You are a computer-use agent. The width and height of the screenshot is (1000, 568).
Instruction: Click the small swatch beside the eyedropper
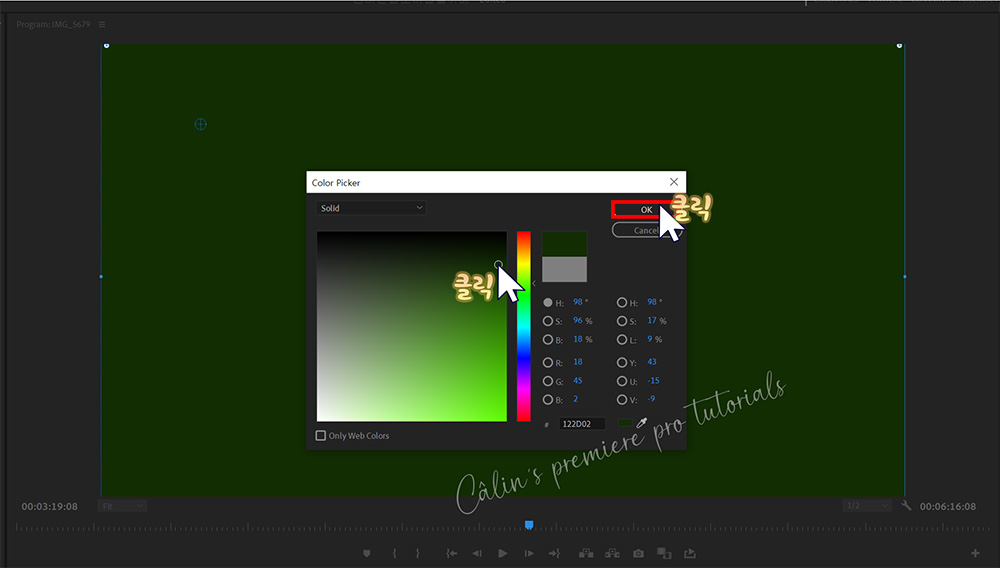pyautogui.click(x=625, y=423)
